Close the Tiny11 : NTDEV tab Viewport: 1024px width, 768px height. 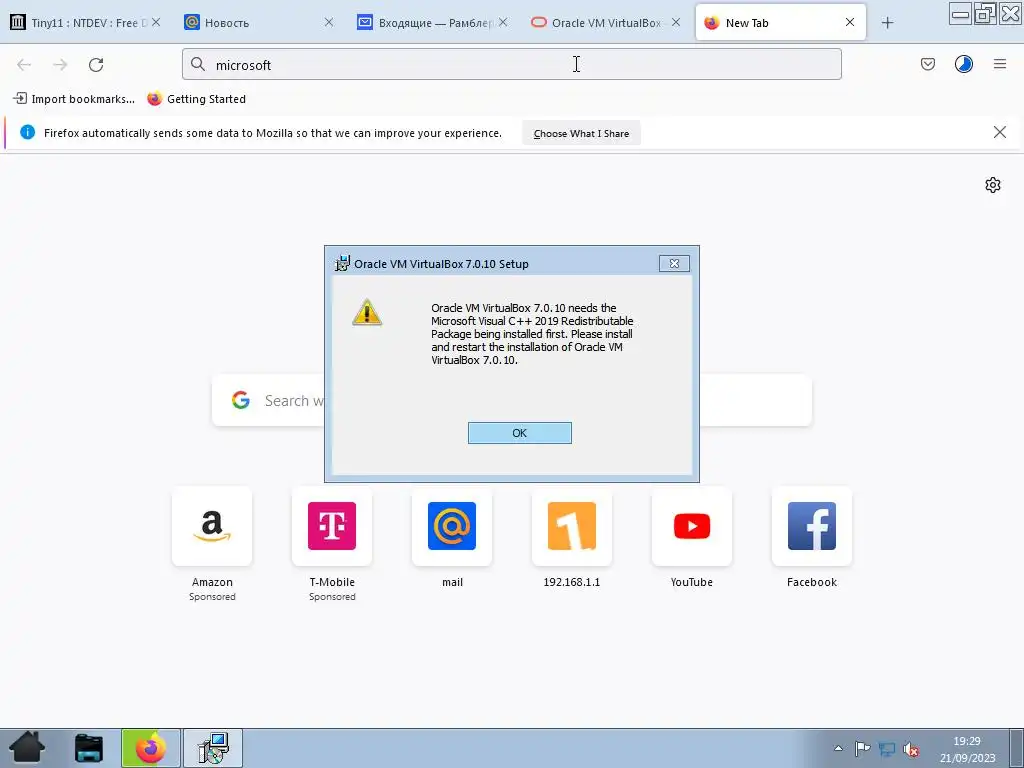click(x=155, y=22)
